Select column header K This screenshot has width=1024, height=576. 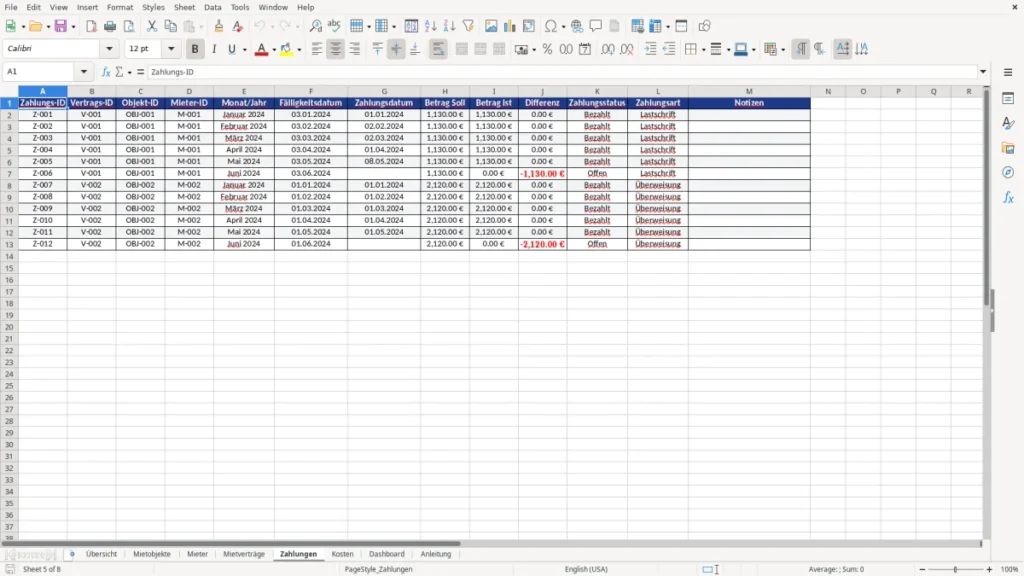coord(597,91)
